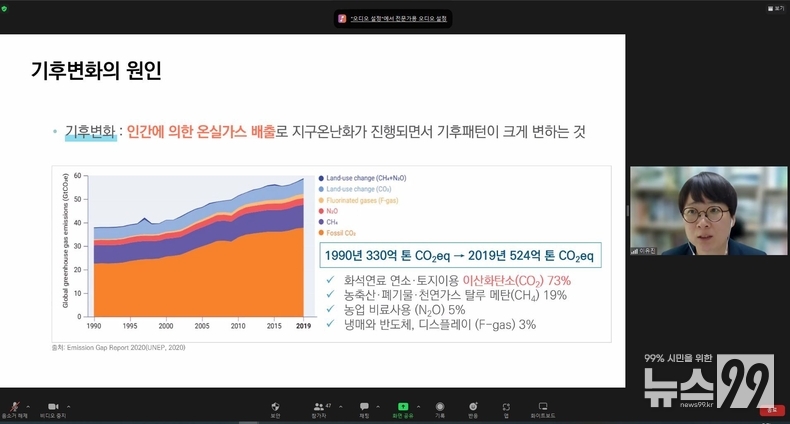Click legend entry Fluorinated gases (F-gas)
The width and height of the screenshot is (790, 424).
tap(359, 200)
